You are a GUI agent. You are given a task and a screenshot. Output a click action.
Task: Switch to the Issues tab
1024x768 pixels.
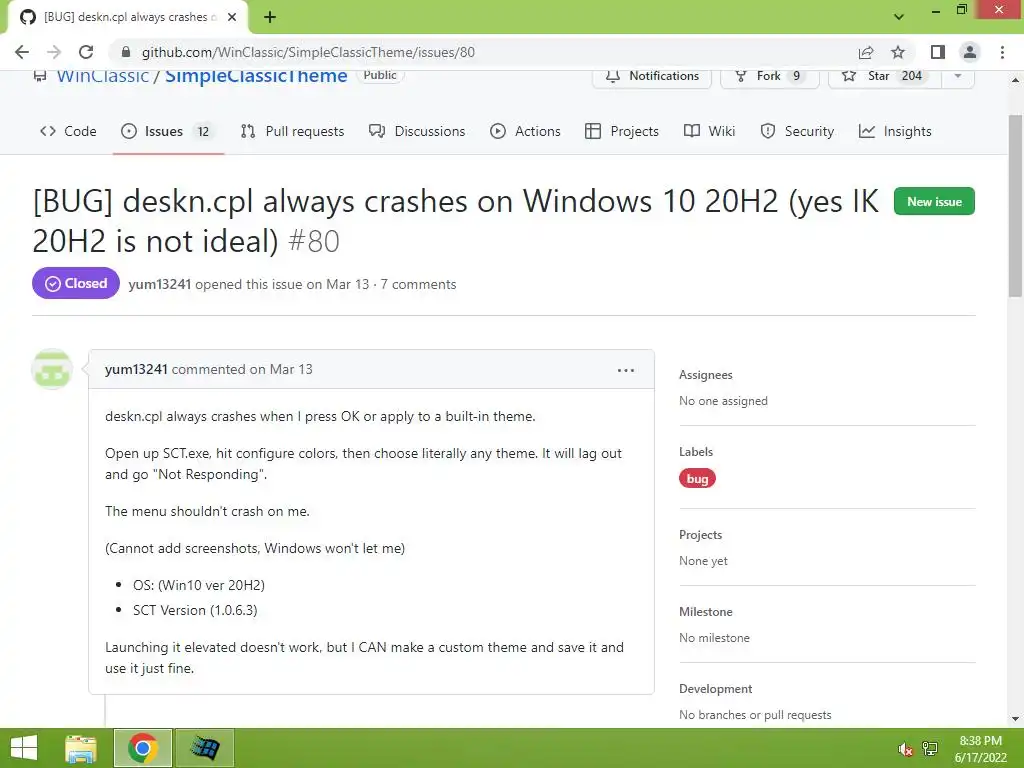pyautogui.click(x=168, y=131)
